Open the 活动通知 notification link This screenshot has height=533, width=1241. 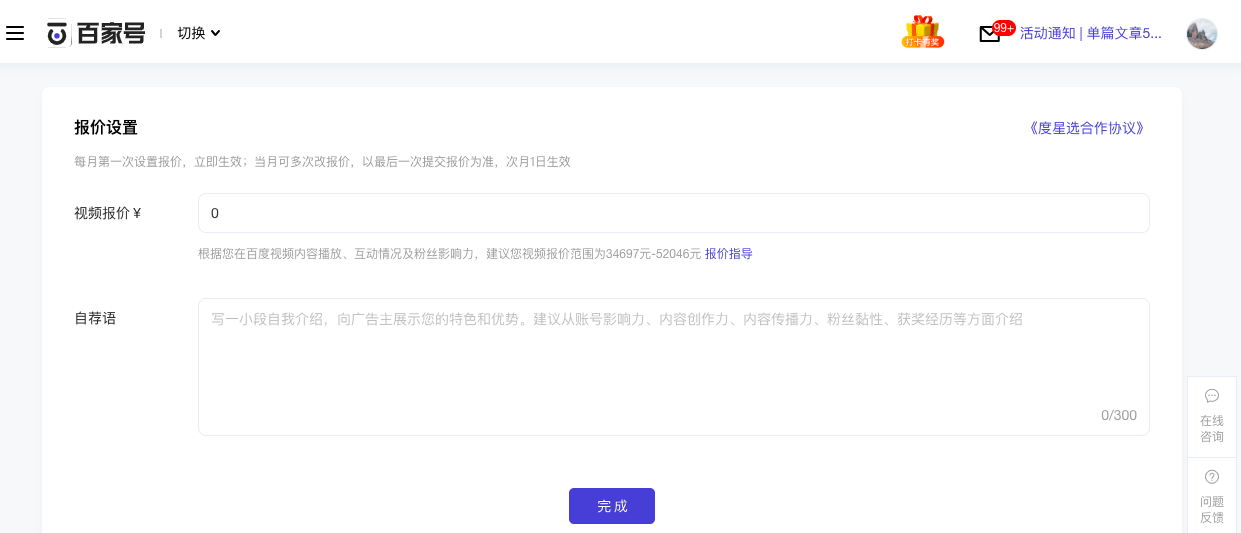[x=1091, y=33]
